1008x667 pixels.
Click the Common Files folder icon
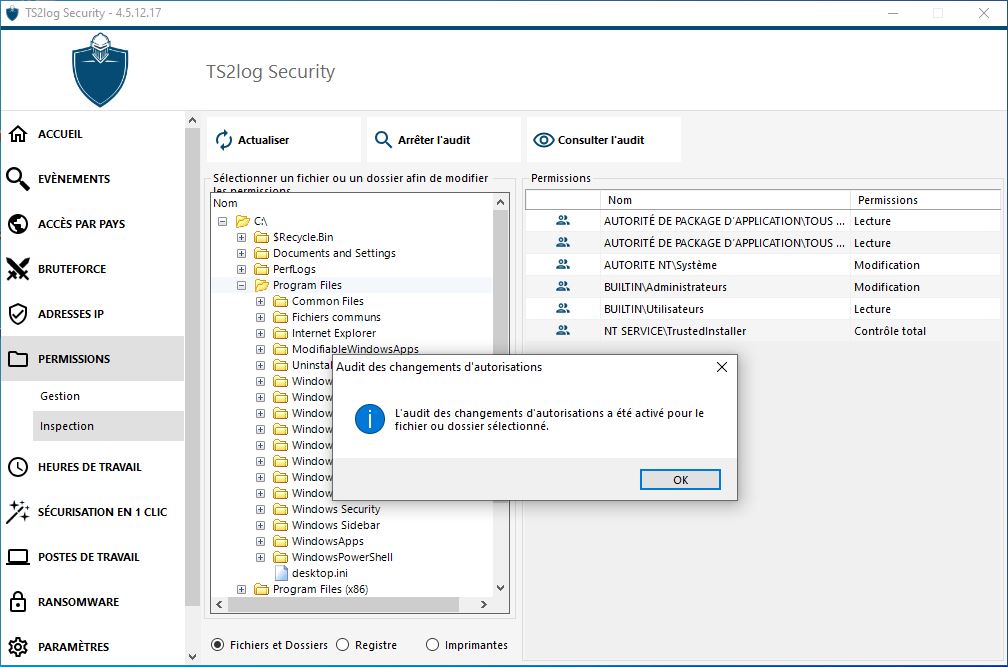(280, 301)
